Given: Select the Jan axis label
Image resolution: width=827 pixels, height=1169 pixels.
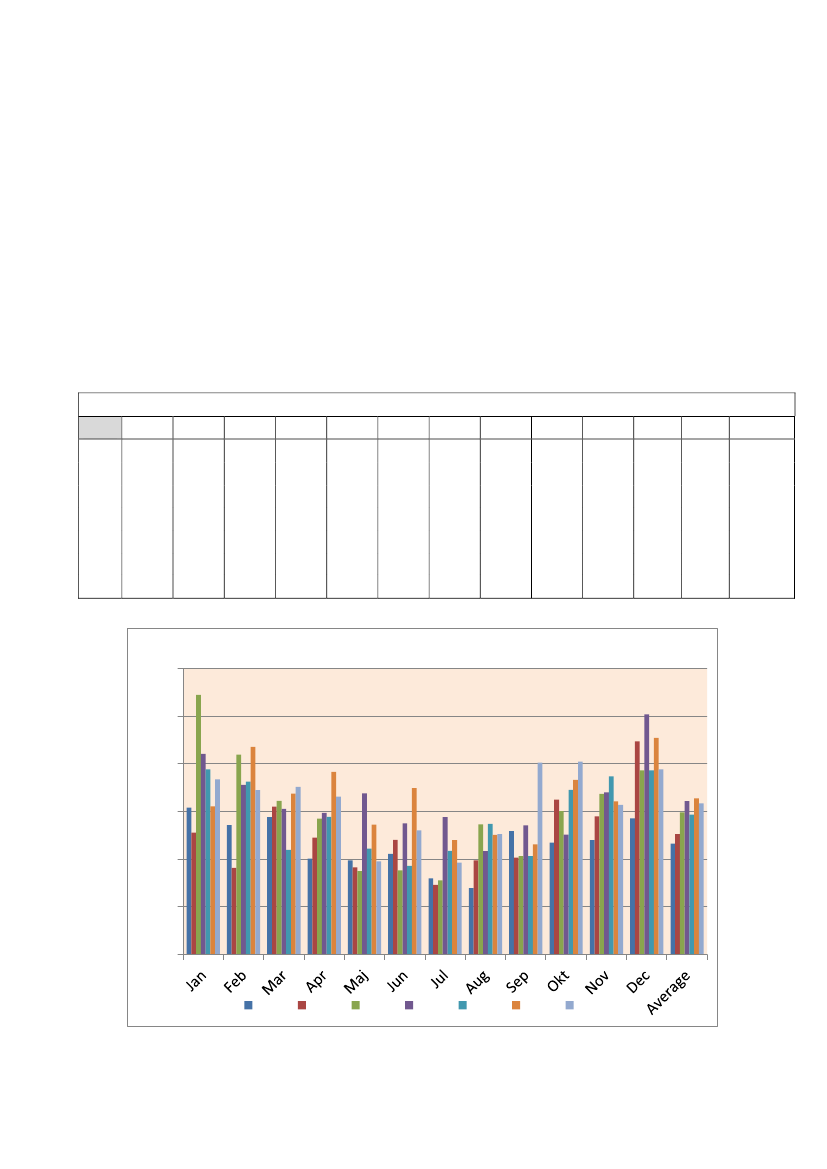Looking at the screenshot, I should click(195, 981).
